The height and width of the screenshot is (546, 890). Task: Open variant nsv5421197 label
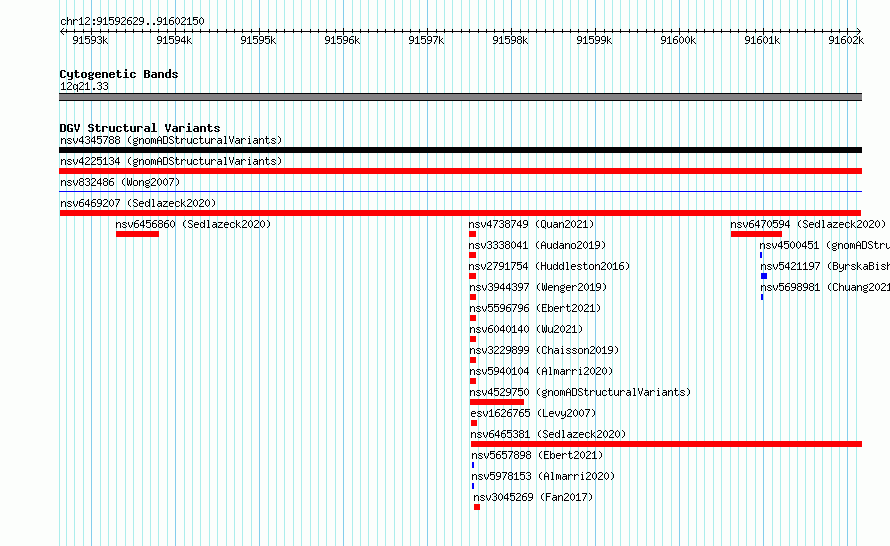(x=825, y=266)
